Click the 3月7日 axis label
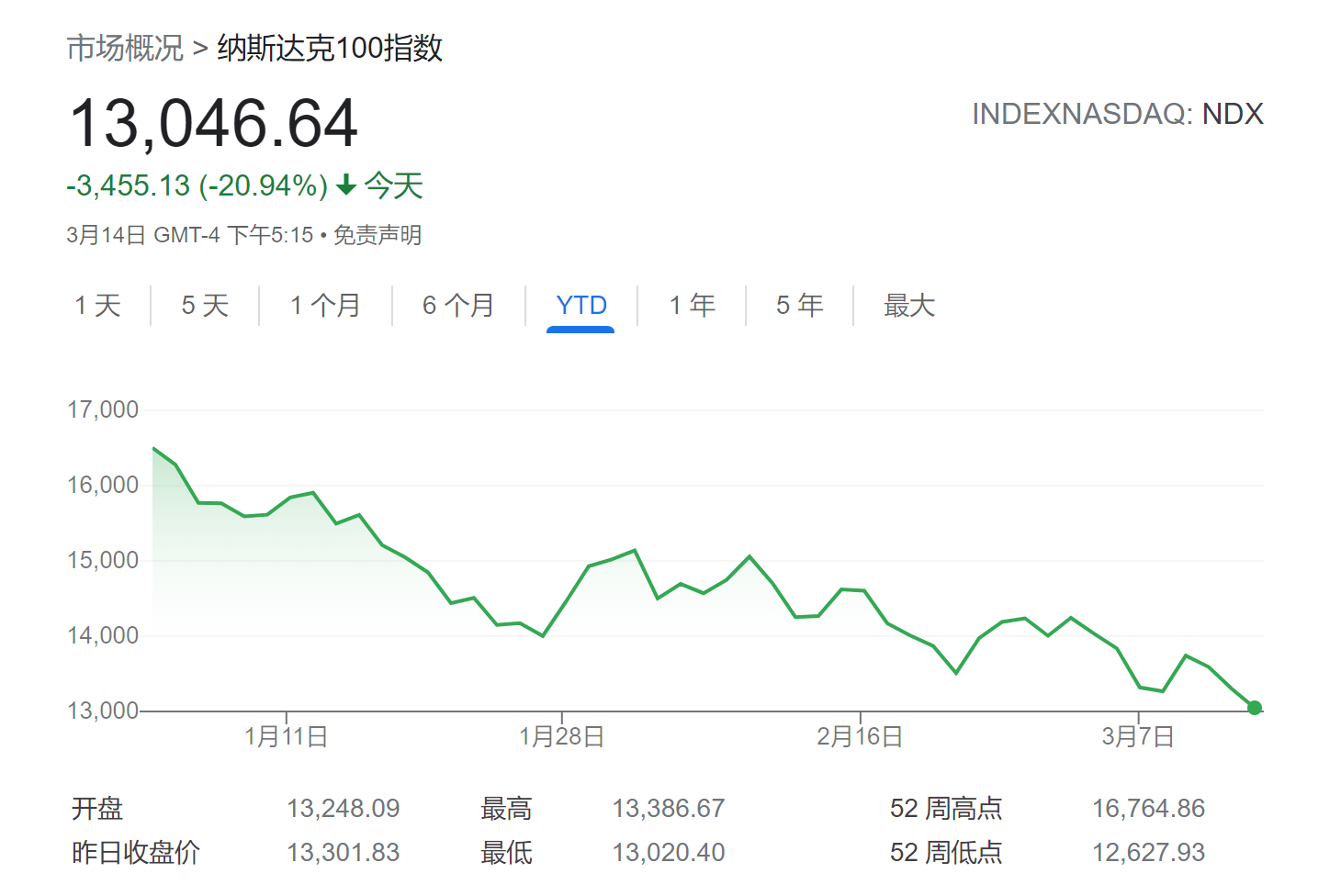Screen dimensions: 1341x896 click(1139, 736)
